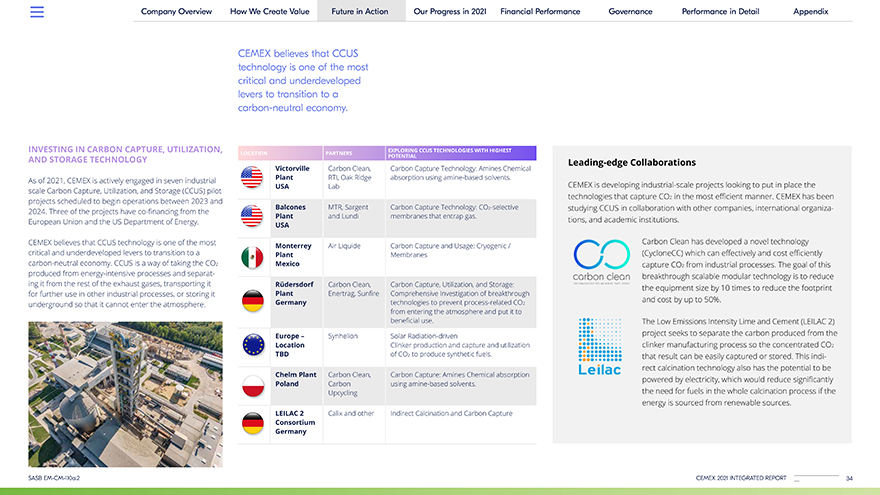
Task: Open the hamburger menu icon
Action: point(37,12)
